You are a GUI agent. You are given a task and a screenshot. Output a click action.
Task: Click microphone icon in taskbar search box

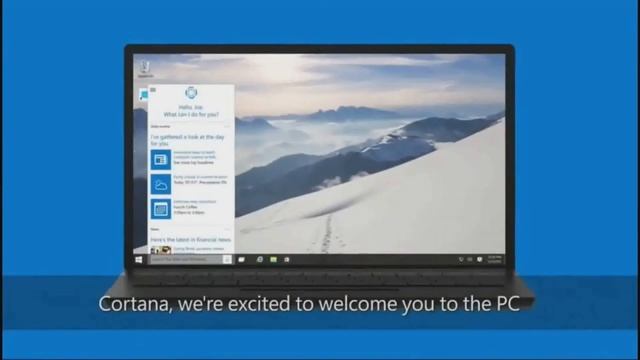tap(227, 259)
